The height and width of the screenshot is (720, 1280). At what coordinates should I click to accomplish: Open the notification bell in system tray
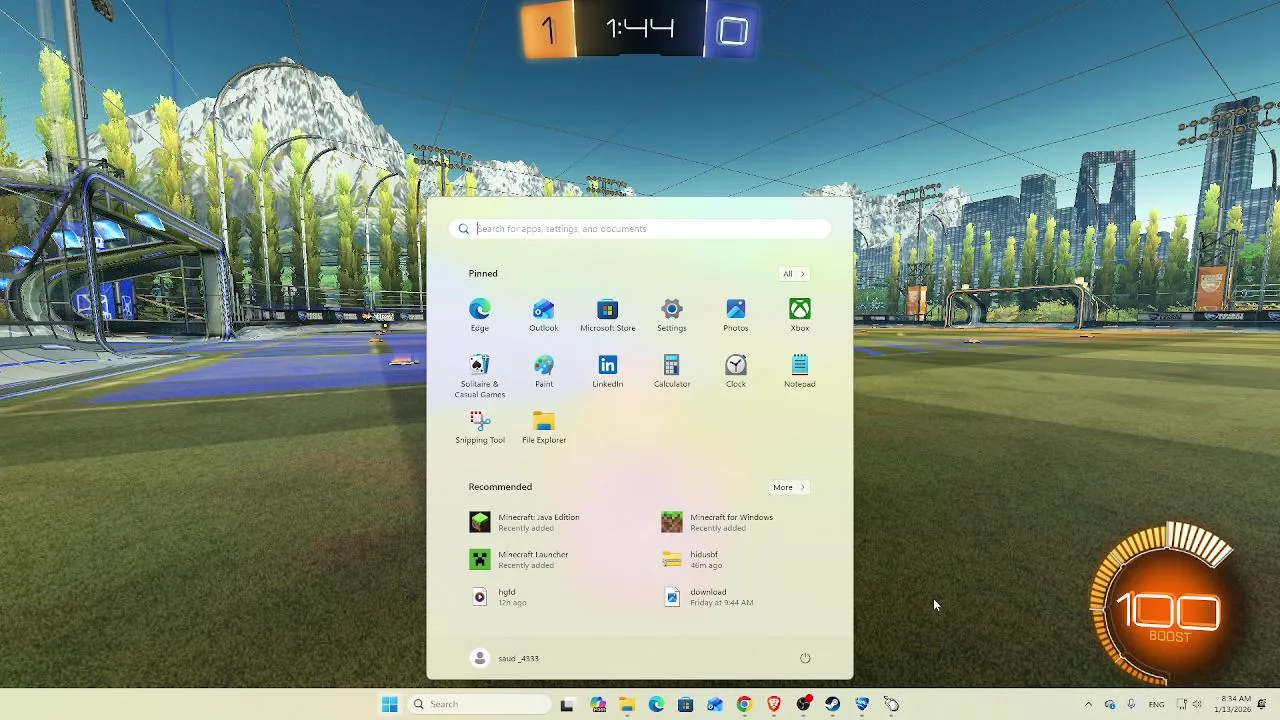1262,704
